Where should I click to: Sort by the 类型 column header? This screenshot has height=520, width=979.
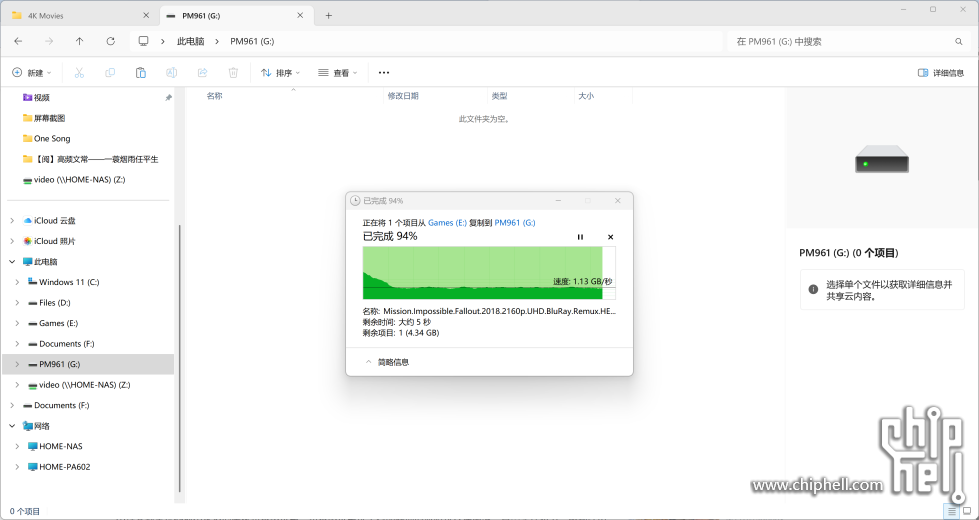pyautogui.click(x=499, y=96)
